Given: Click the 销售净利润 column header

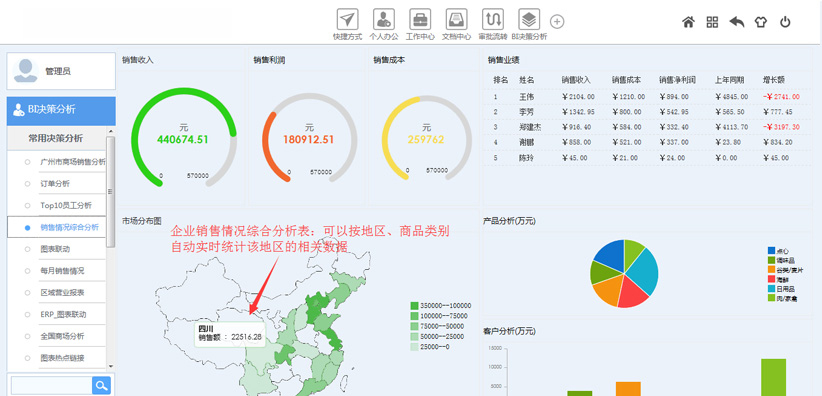Looking at the screenshot, I should [677, 80].
